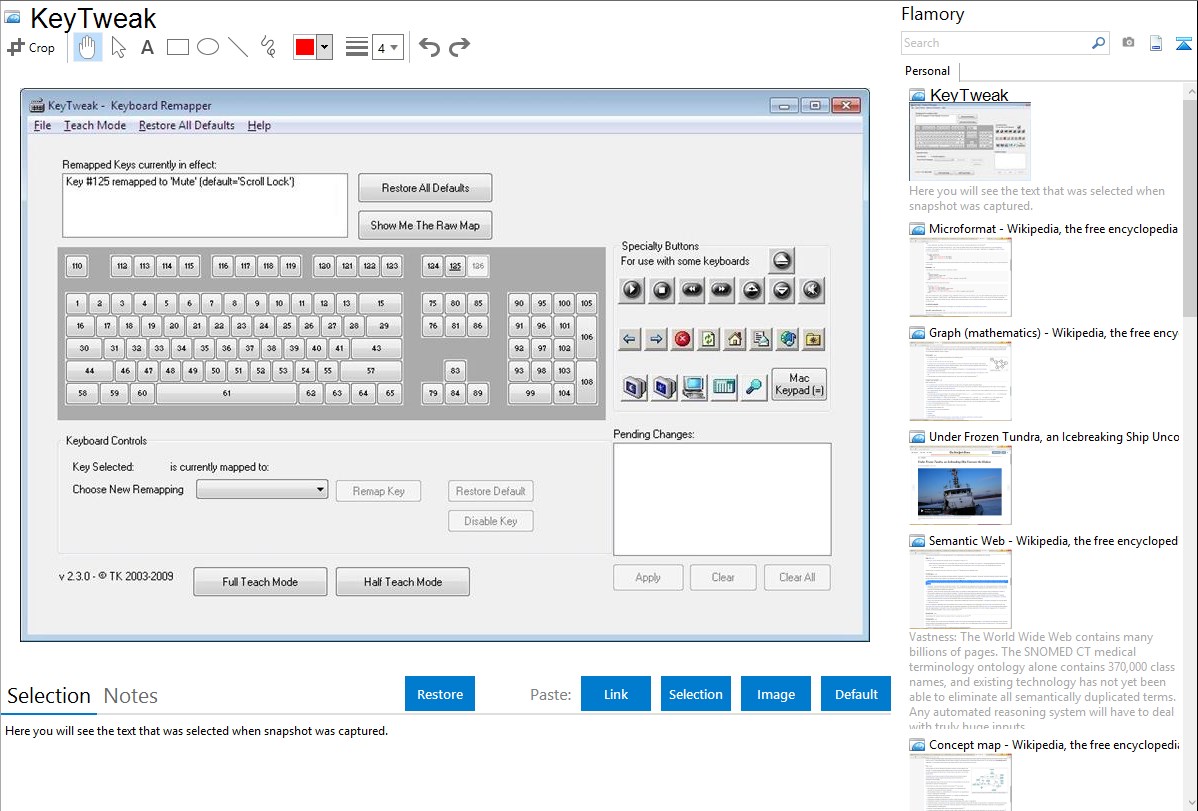
Task: Select the straight line drawing tool
Action: [238, 47]
